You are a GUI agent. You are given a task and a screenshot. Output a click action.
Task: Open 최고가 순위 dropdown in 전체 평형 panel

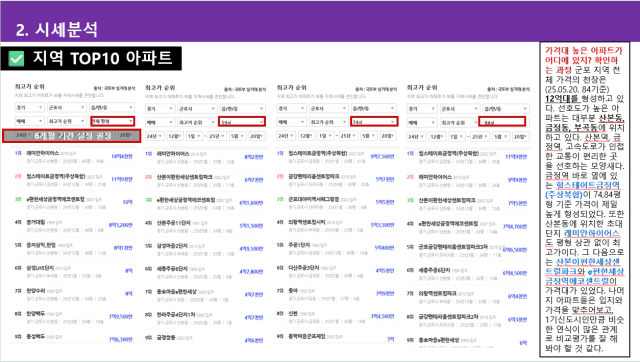pyautogui.click(x=67, y=121)
